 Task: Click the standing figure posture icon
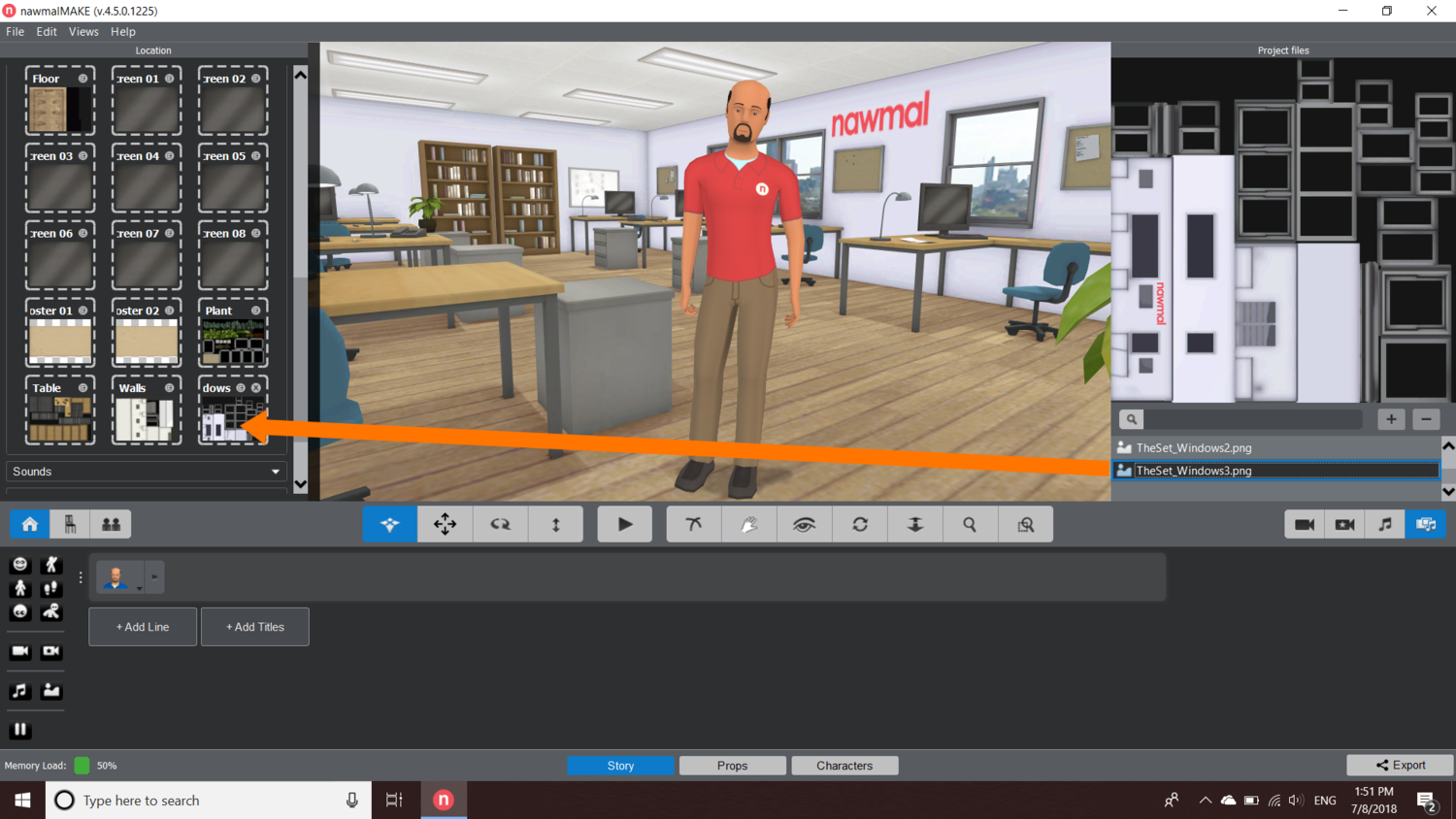tap(19, 588)
